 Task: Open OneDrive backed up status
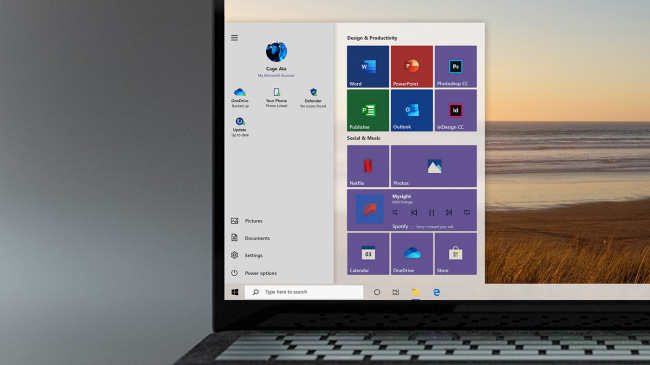pos(240,97)
